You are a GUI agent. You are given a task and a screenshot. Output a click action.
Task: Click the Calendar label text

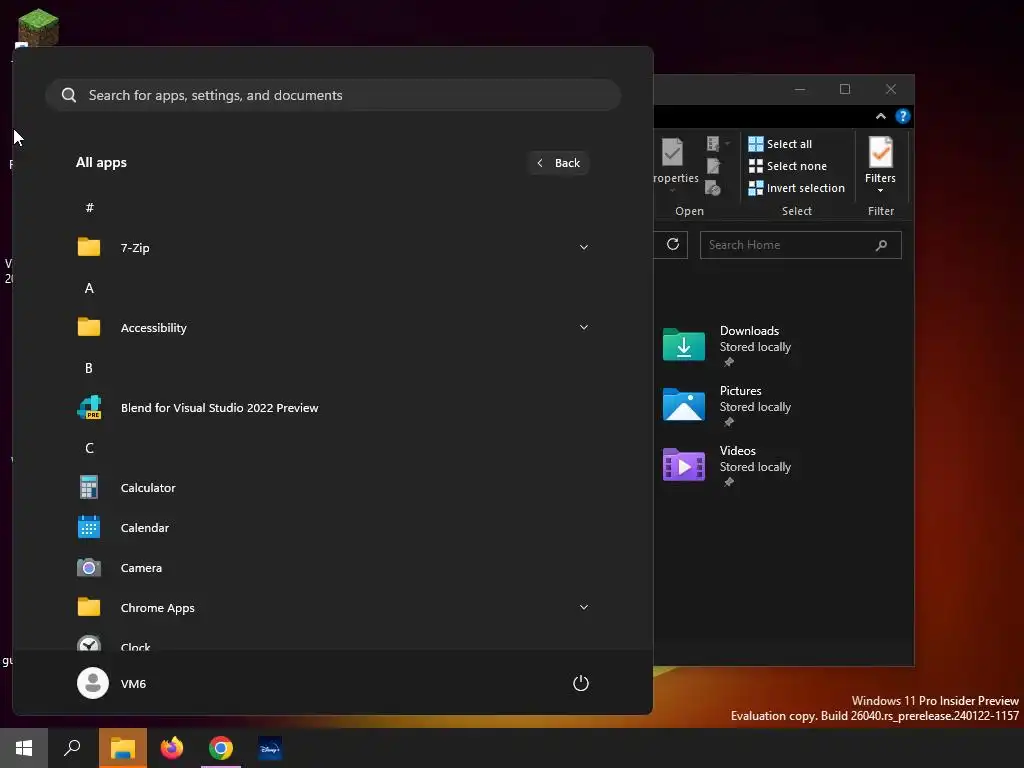[145, 528]
